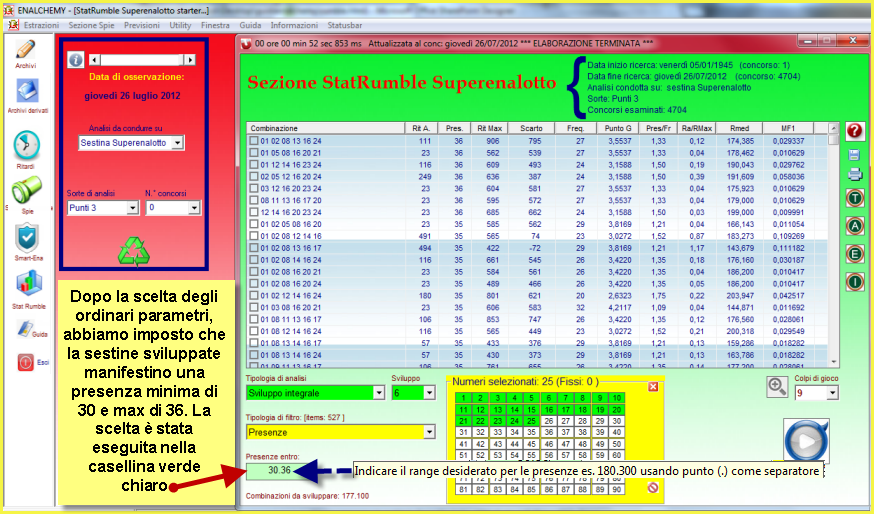Open the Tipologia di filtro Presenze dropdown
The image size is (874, 514).
[429, 432]
